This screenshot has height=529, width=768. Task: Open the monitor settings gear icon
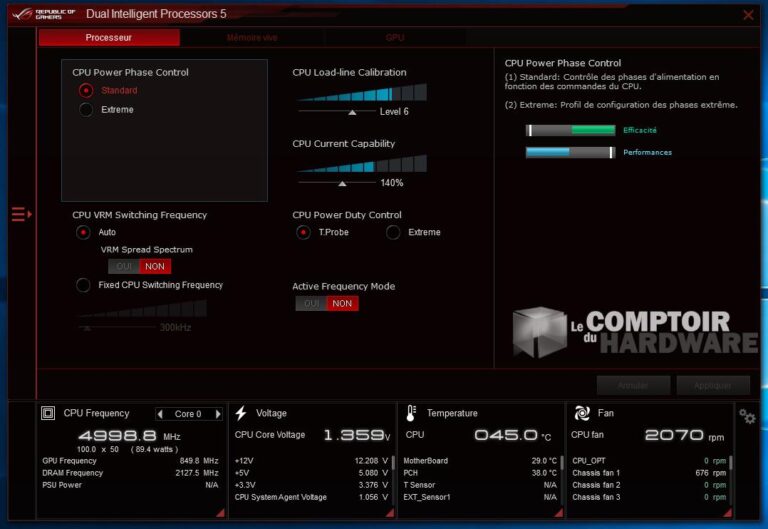point(747,417)
